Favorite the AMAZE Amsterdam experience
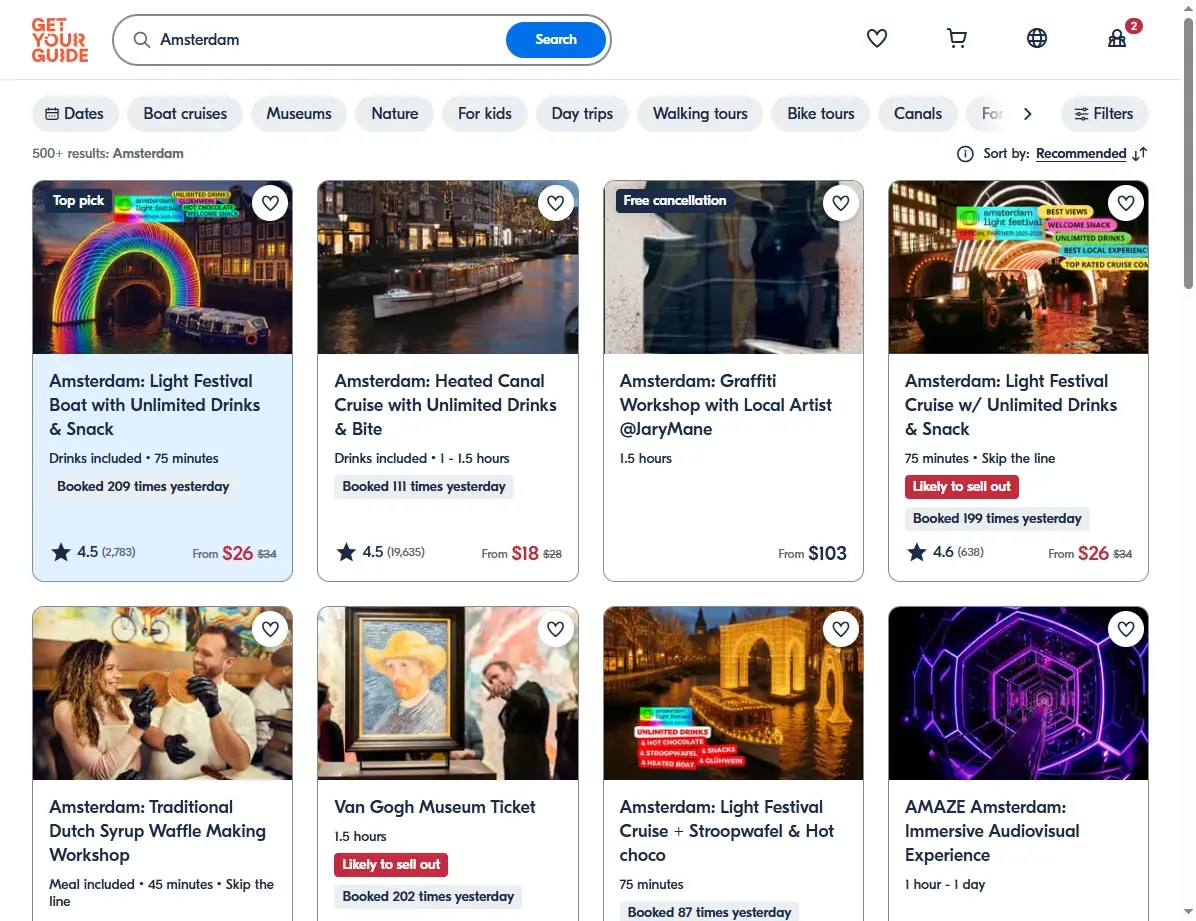The height and width of the screenshot is (921, 1196). (x=1126, y=629)
